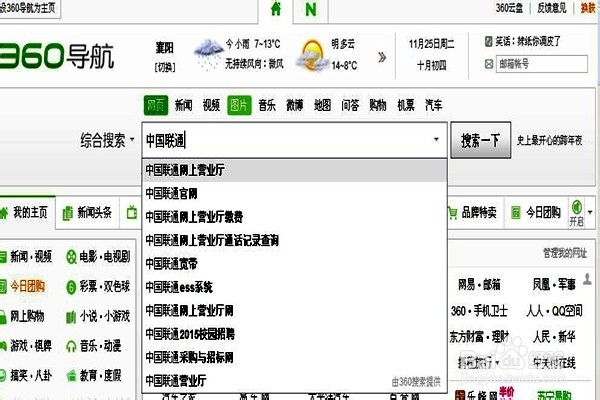The width and height of the screenshot is (600, 400).
Task: Open the 品牌特卖 tab
Action: pyautogui.click(x=474, y=212)
